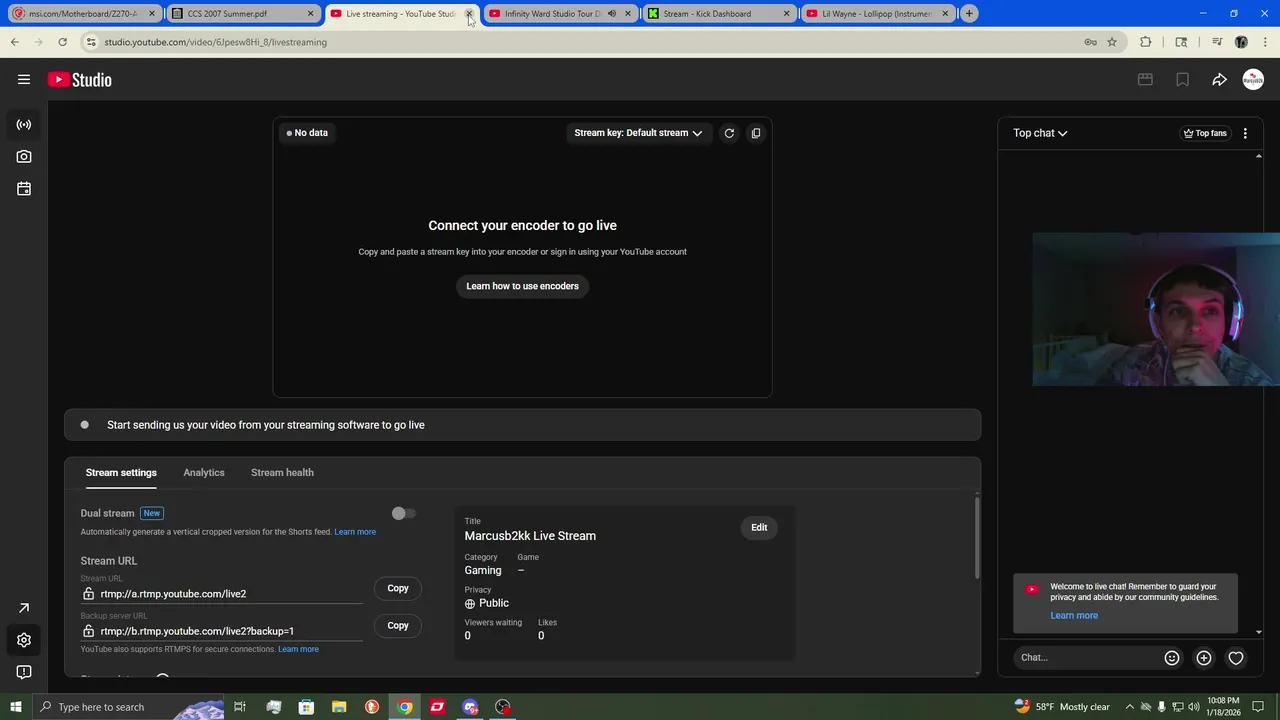Click the Windows taskbar search box
Screen dimensions: 1280x720
(x=128, y=707)
